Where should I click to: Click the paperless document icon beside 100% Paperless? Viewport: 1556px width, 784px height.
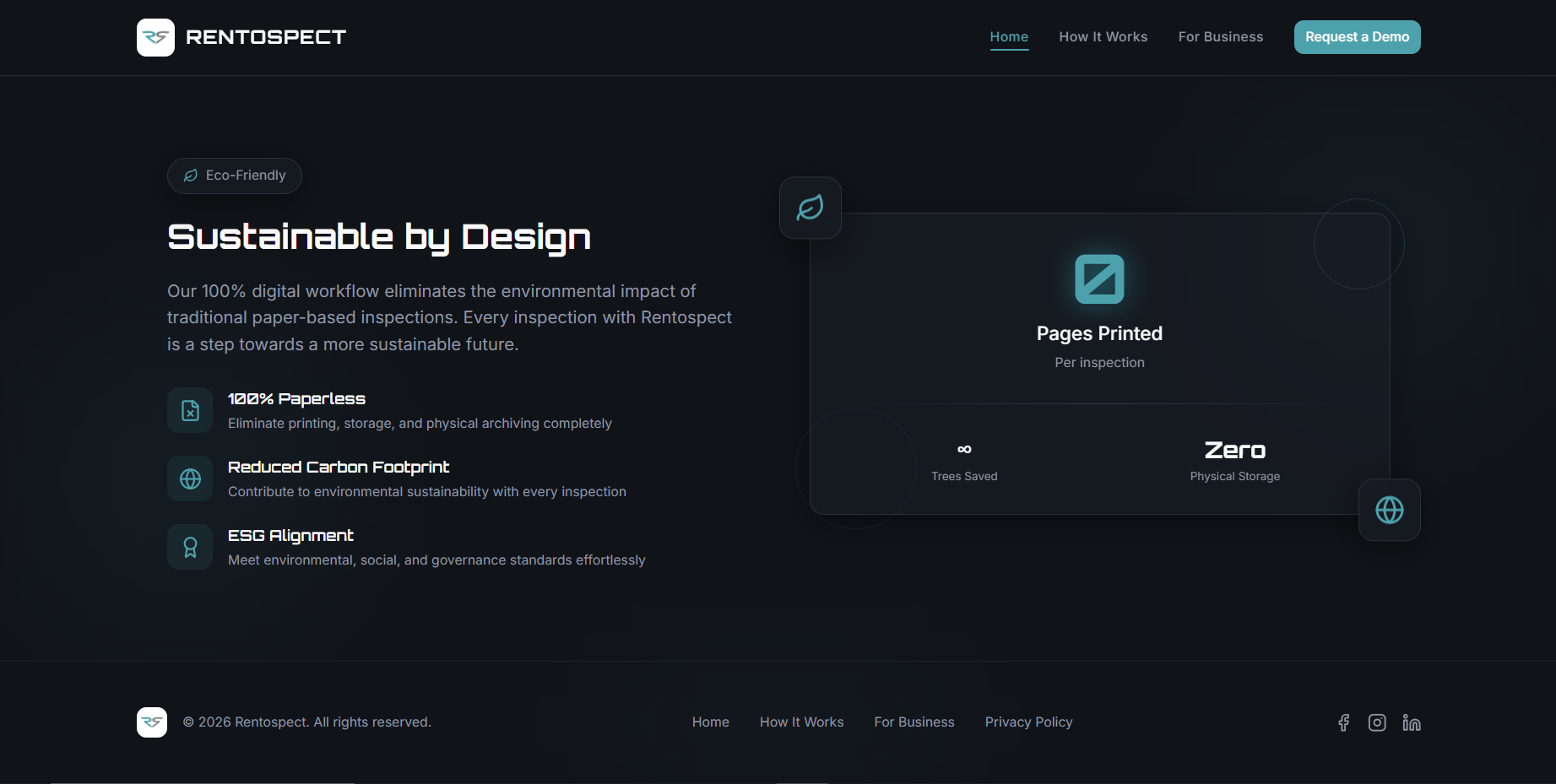(189, 410)
